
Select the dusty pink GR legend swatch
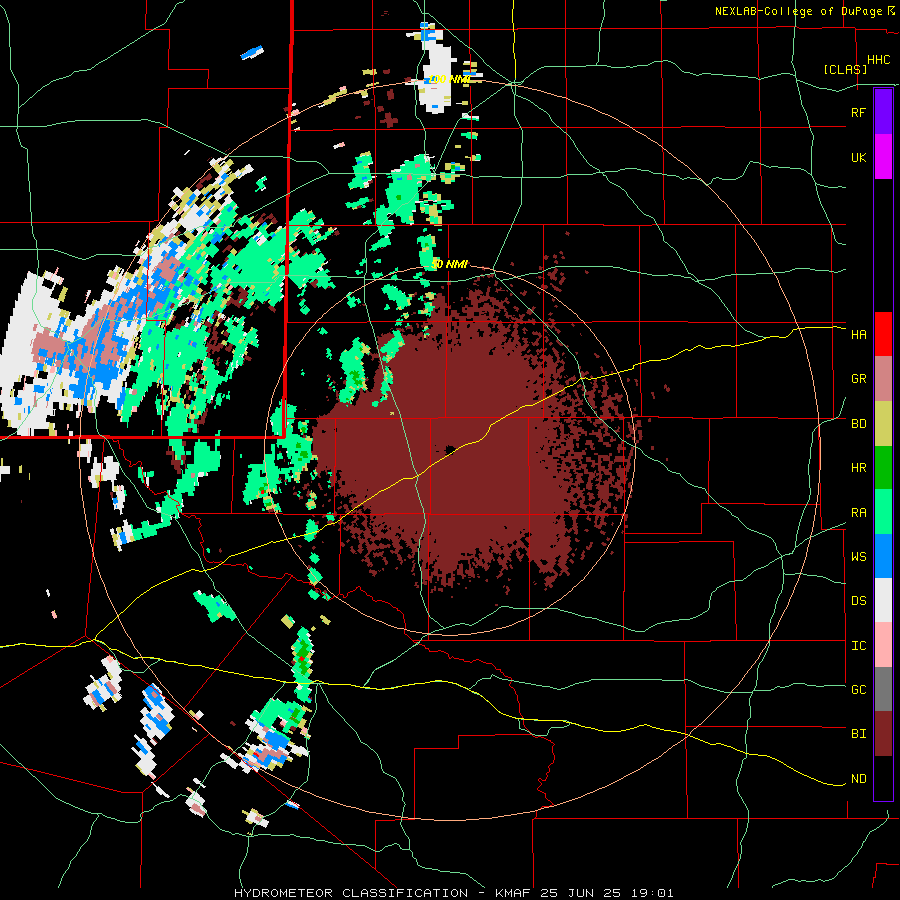click(883, 379)
